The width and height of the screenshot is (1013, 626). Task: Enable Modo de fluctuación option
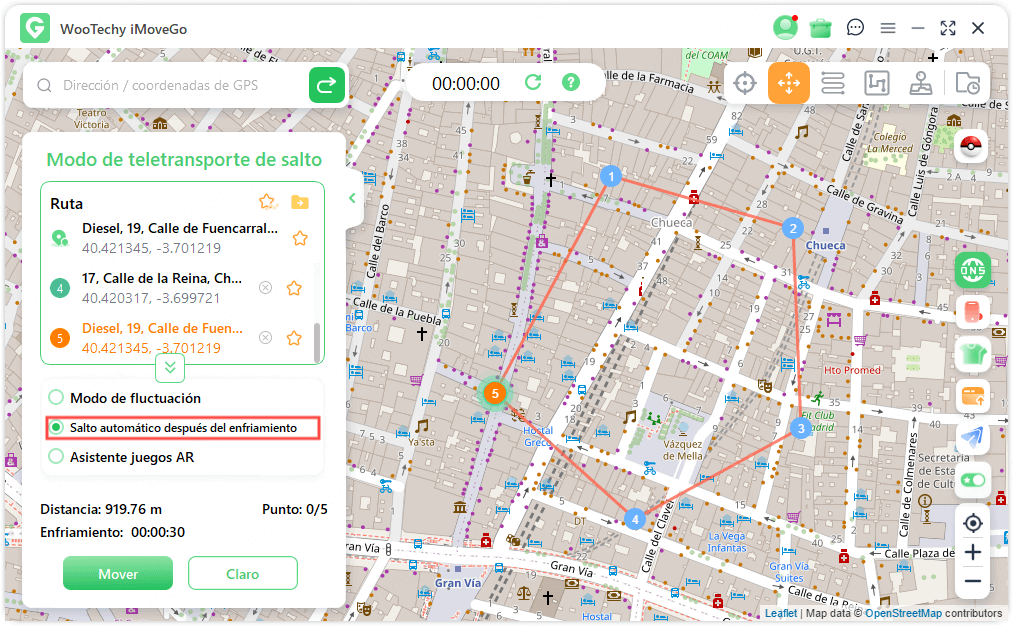tap(57, 398)
